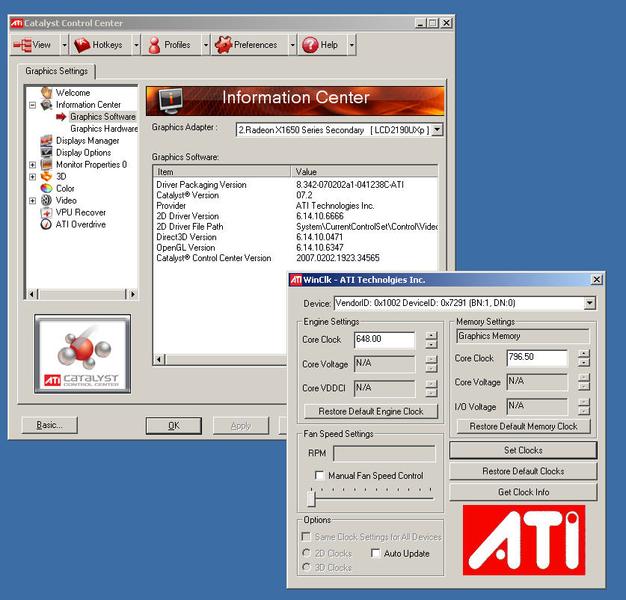Click the tree panel right scroll arrow
The height and width of the screenshot is (600, 626).
pos(133,294)
